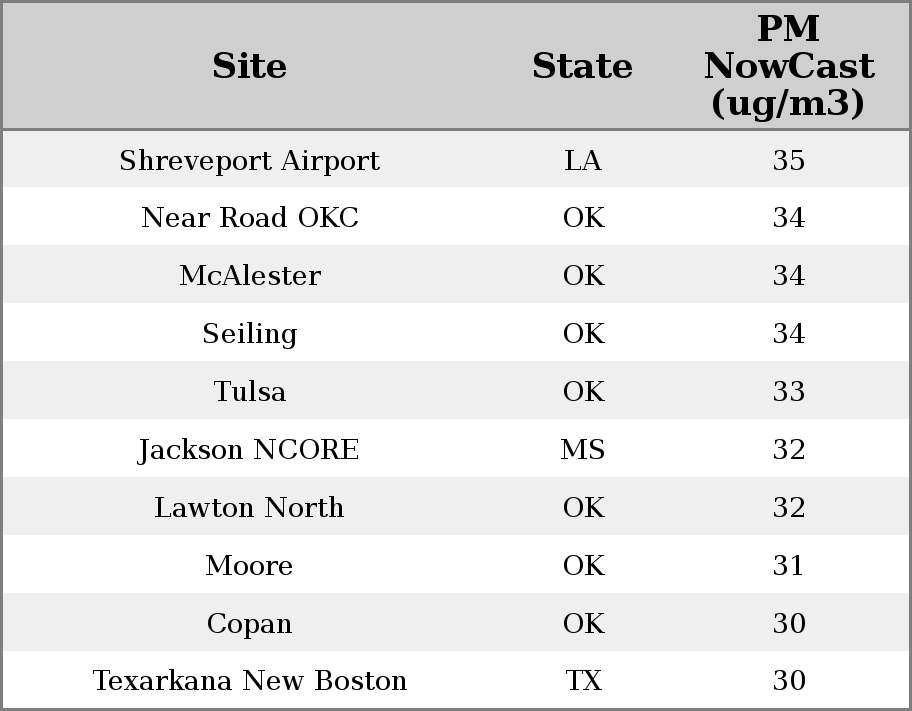Click the PM value 31 for Moore
The image size is (912, 711).
click(x=788, y=566)
